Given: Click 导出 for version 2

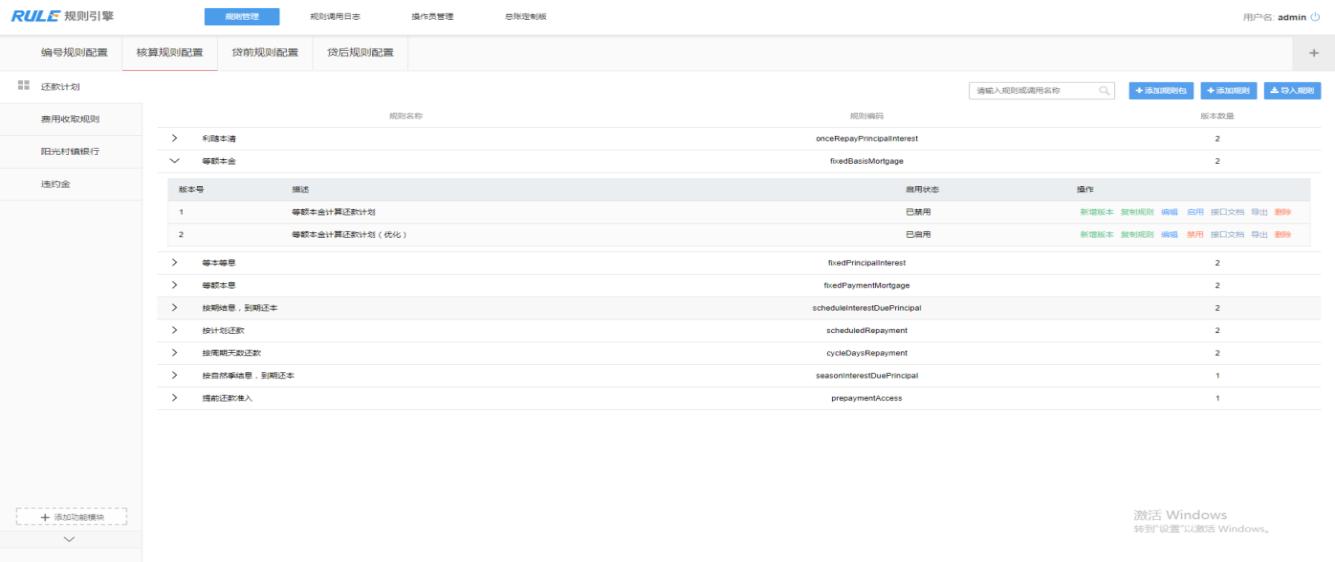Looking at the screenshot, I should click(x=1259, y=234).
